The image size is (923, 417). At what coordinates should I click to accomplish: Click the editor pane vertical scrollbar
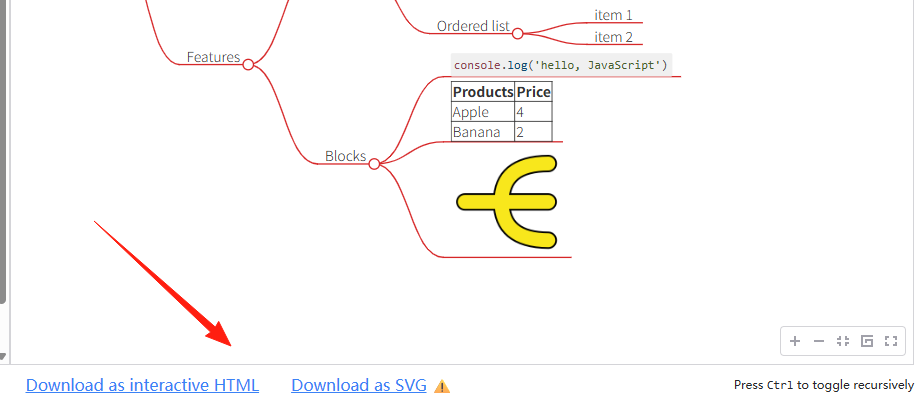click(3, 151)
